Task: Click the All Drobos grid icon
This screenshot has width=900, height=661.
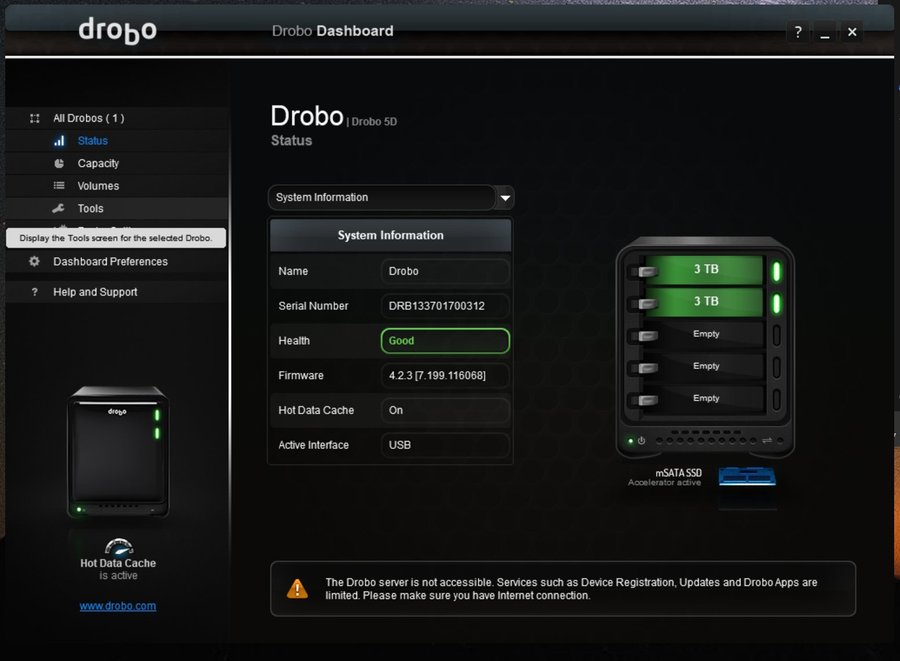Action: (x=35, y=118)
